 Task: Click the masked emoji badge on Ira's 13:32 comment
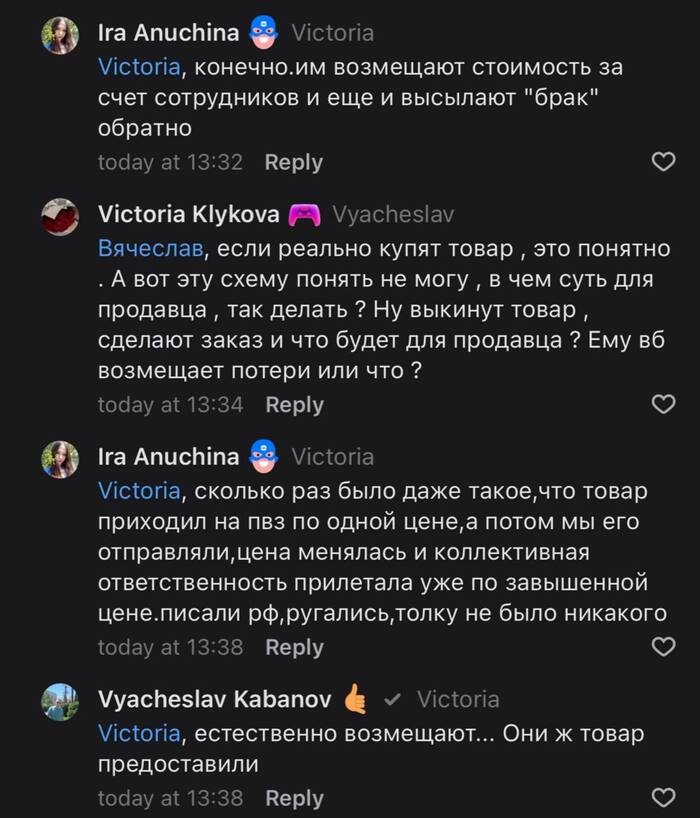(x=264, y=33)
